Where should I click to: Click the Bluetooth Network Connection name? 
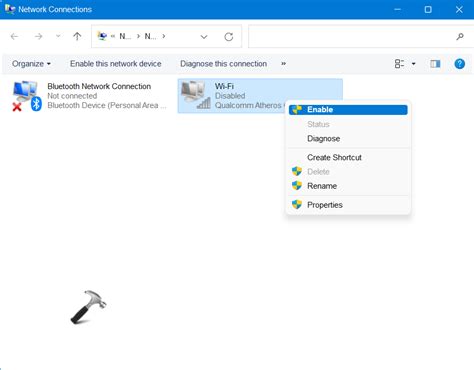coord(99,86)
